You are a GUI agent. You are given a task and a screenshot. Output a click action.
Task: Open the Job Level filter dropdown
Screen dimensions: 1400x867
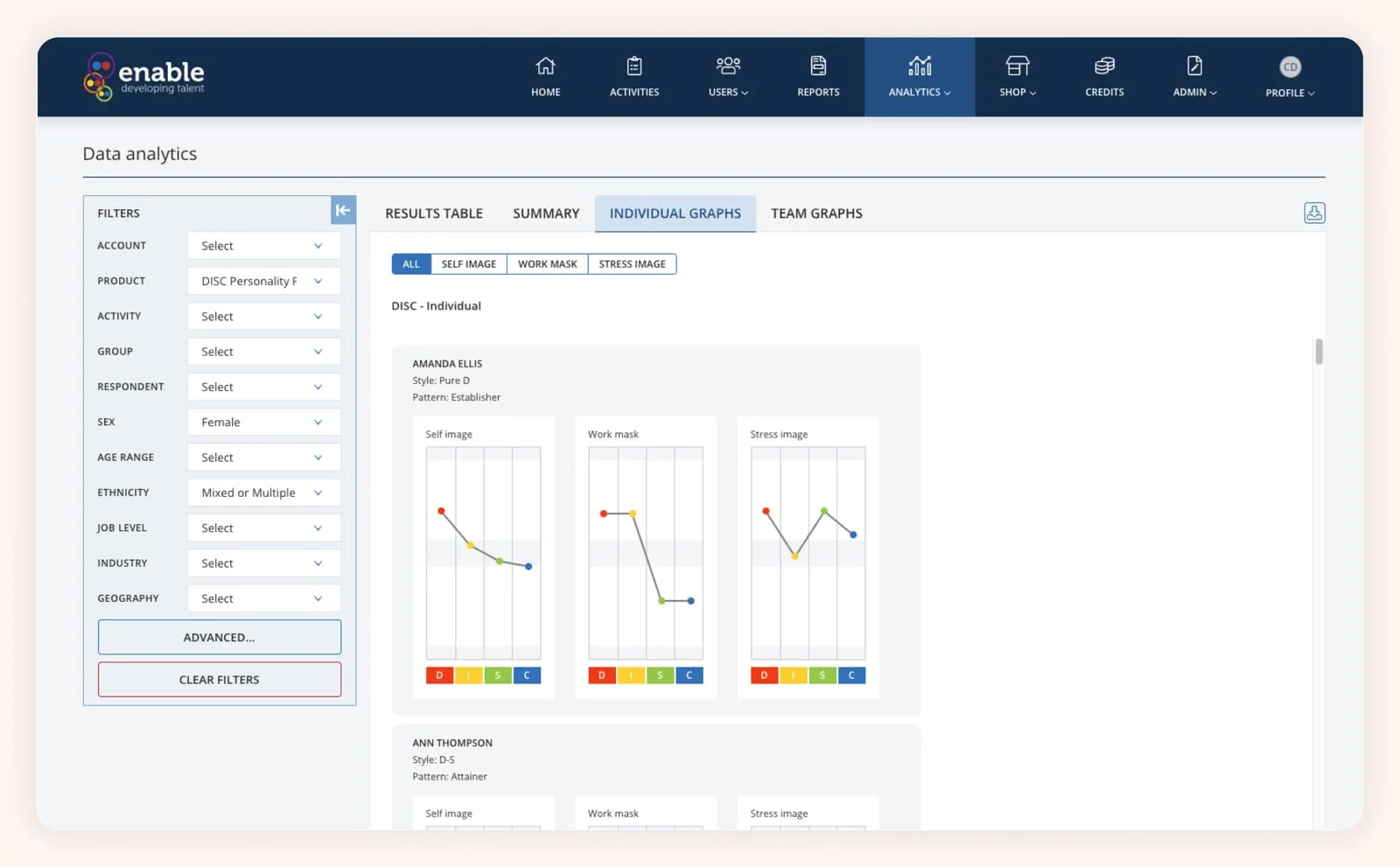(263, 528)
